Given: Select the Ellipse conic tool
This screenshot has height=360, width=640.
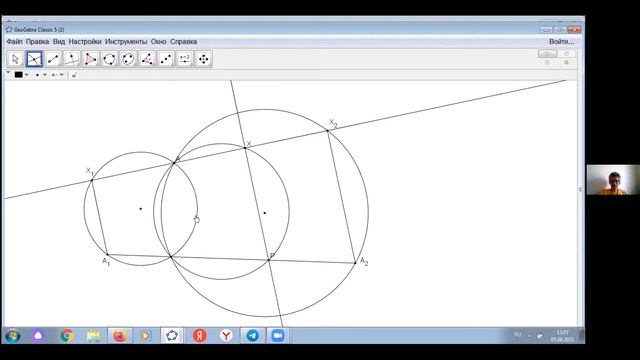Looking at the screenshot, I should (128, 59).
